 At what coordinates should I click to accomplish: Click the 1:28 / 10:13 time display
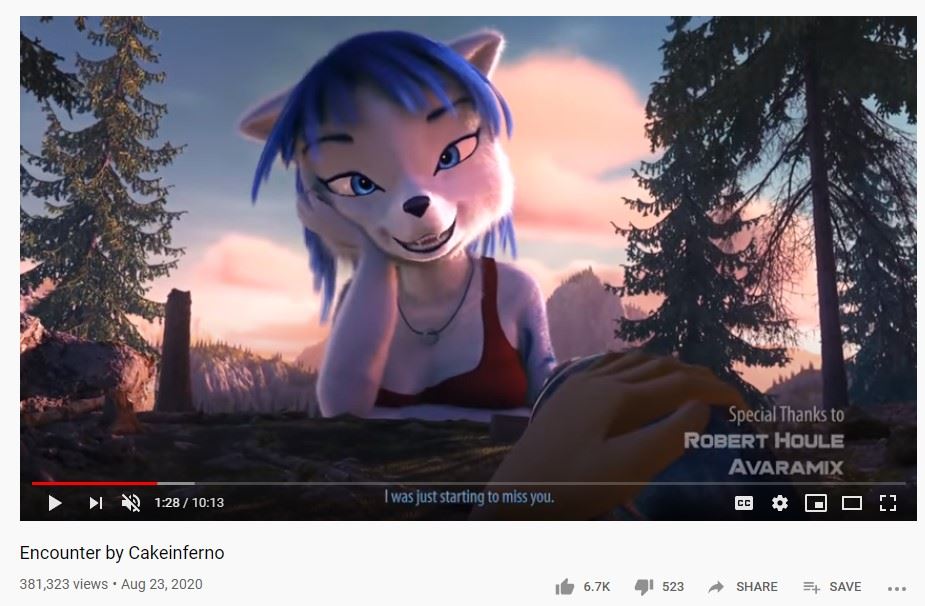(189, 503)
